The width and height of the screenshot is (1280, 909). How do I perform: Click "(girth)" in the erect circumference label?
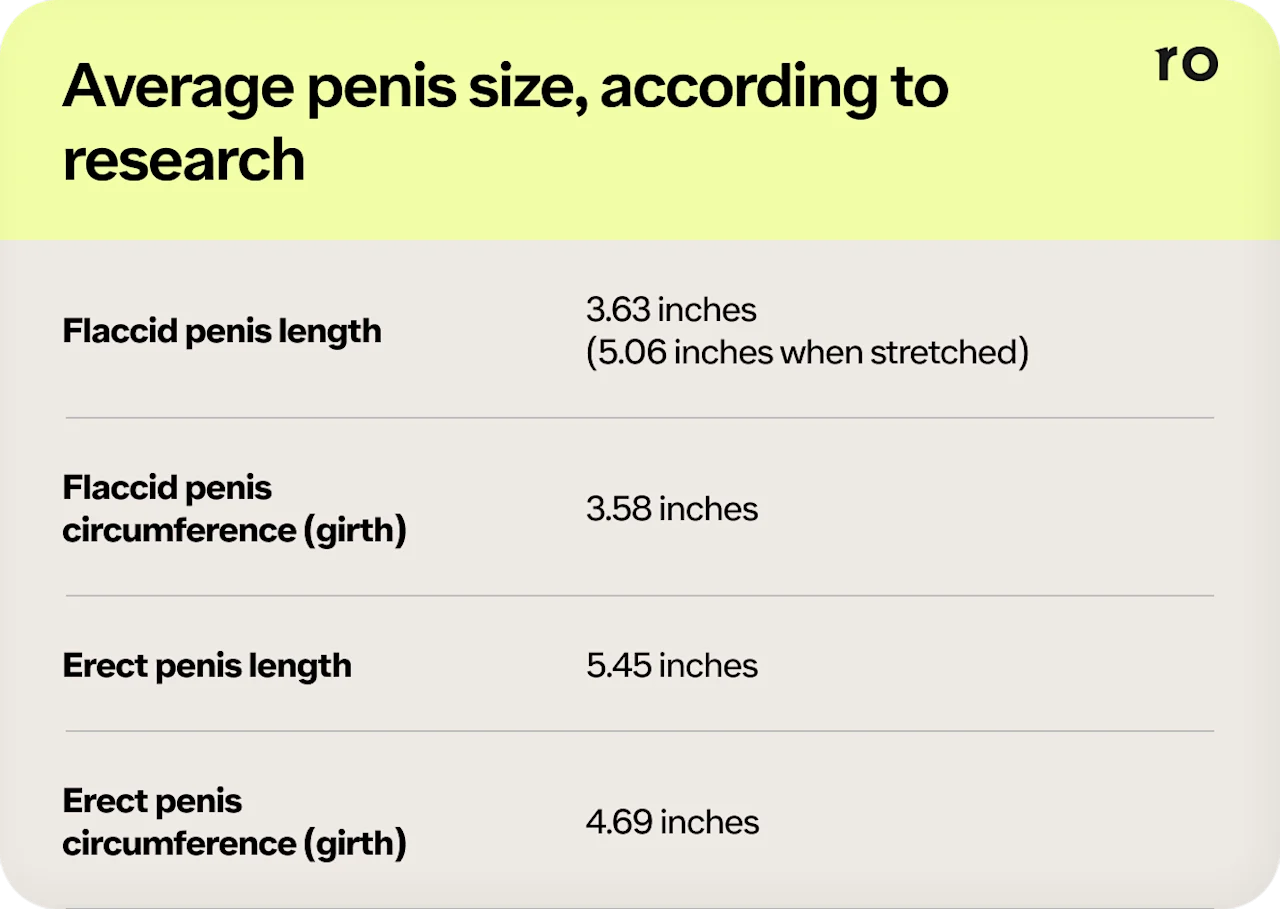coord(355,843)
